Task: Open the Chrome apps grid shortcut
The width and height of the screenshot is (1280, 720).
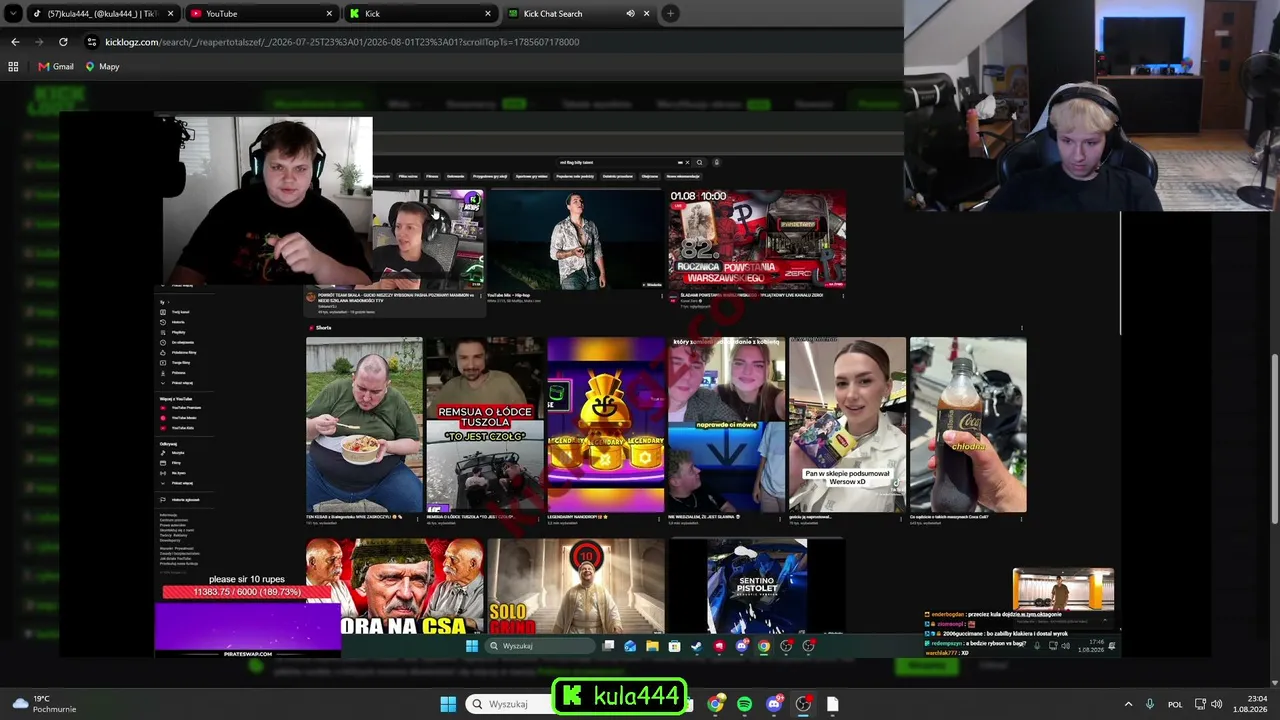Action: tap(13, 67)
